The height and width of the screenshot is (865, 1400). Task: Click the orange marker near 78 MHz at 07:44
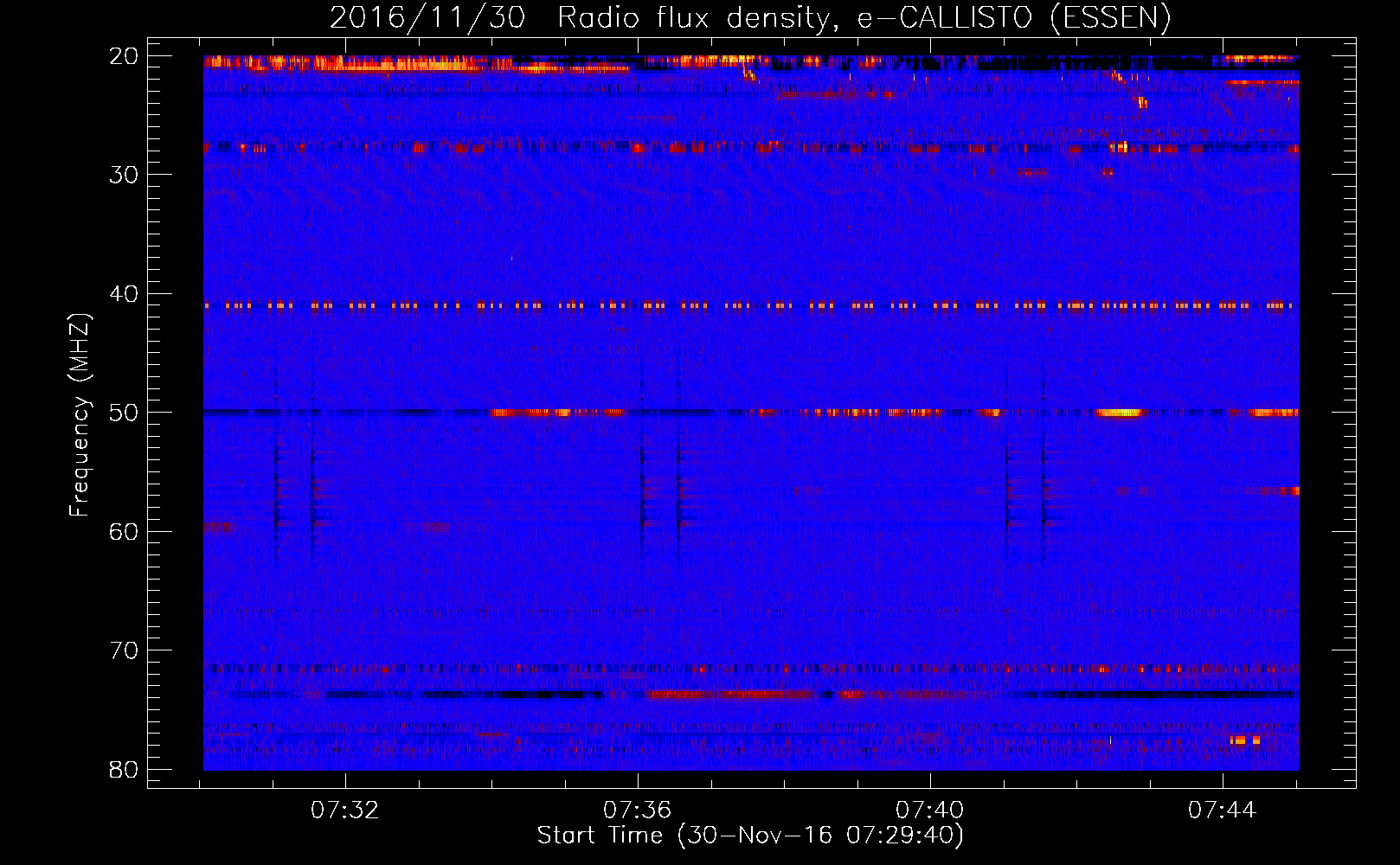coord(1245,740)
